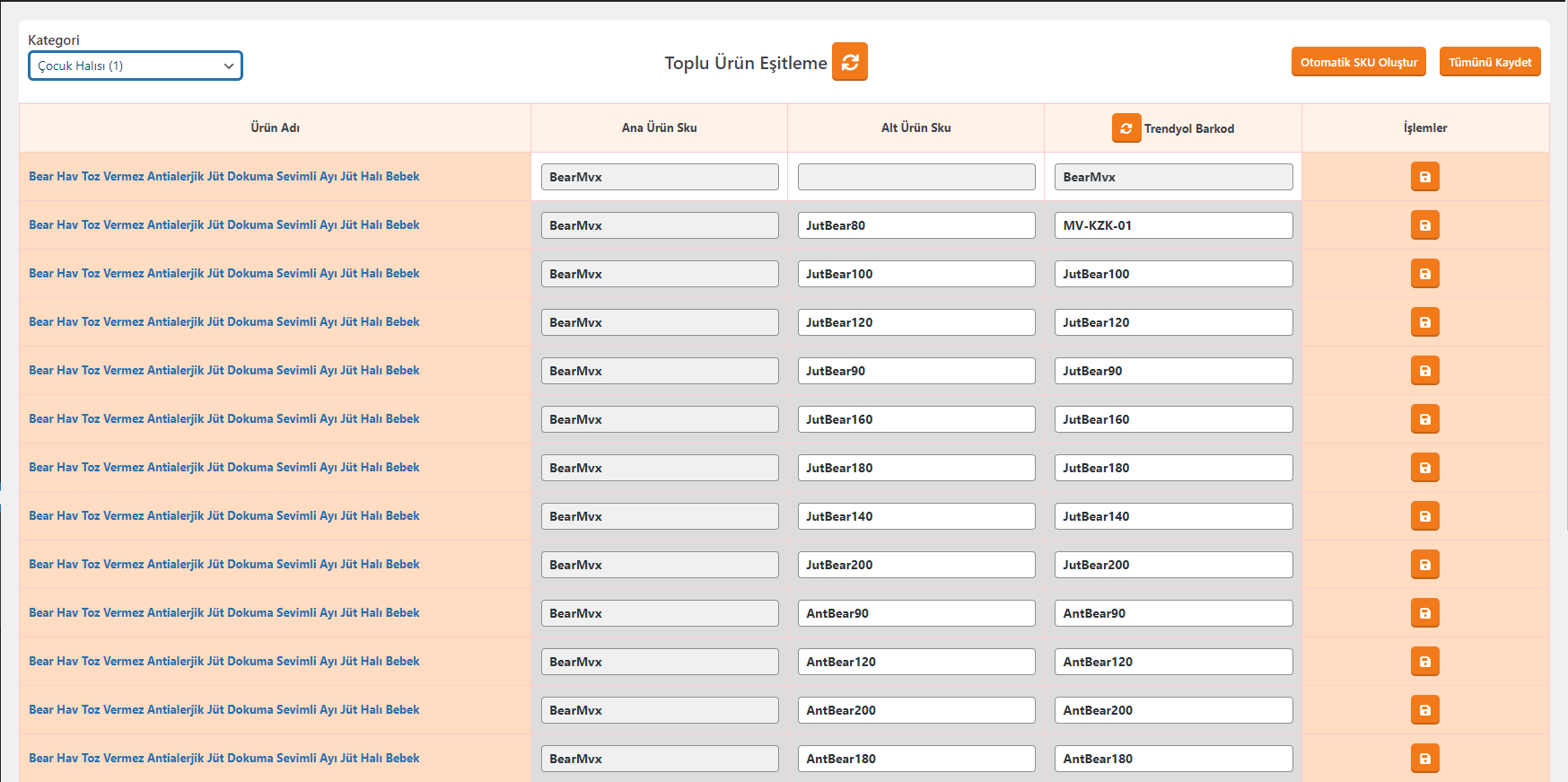1568x782 pixels.
Task: Click Trendyol Barkod field containing AntBear180
Action: click(x=1173, y=759)
